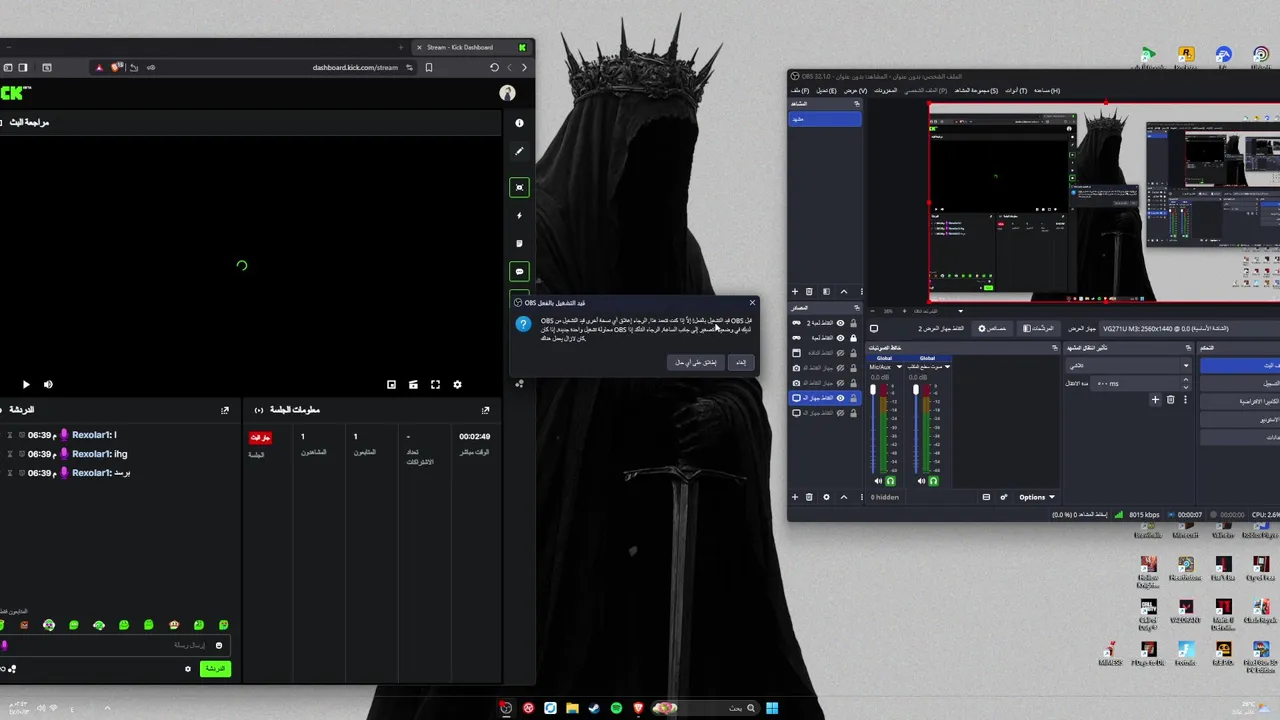
Task: Open source properties gear below sources list
Action: (826, 497)
